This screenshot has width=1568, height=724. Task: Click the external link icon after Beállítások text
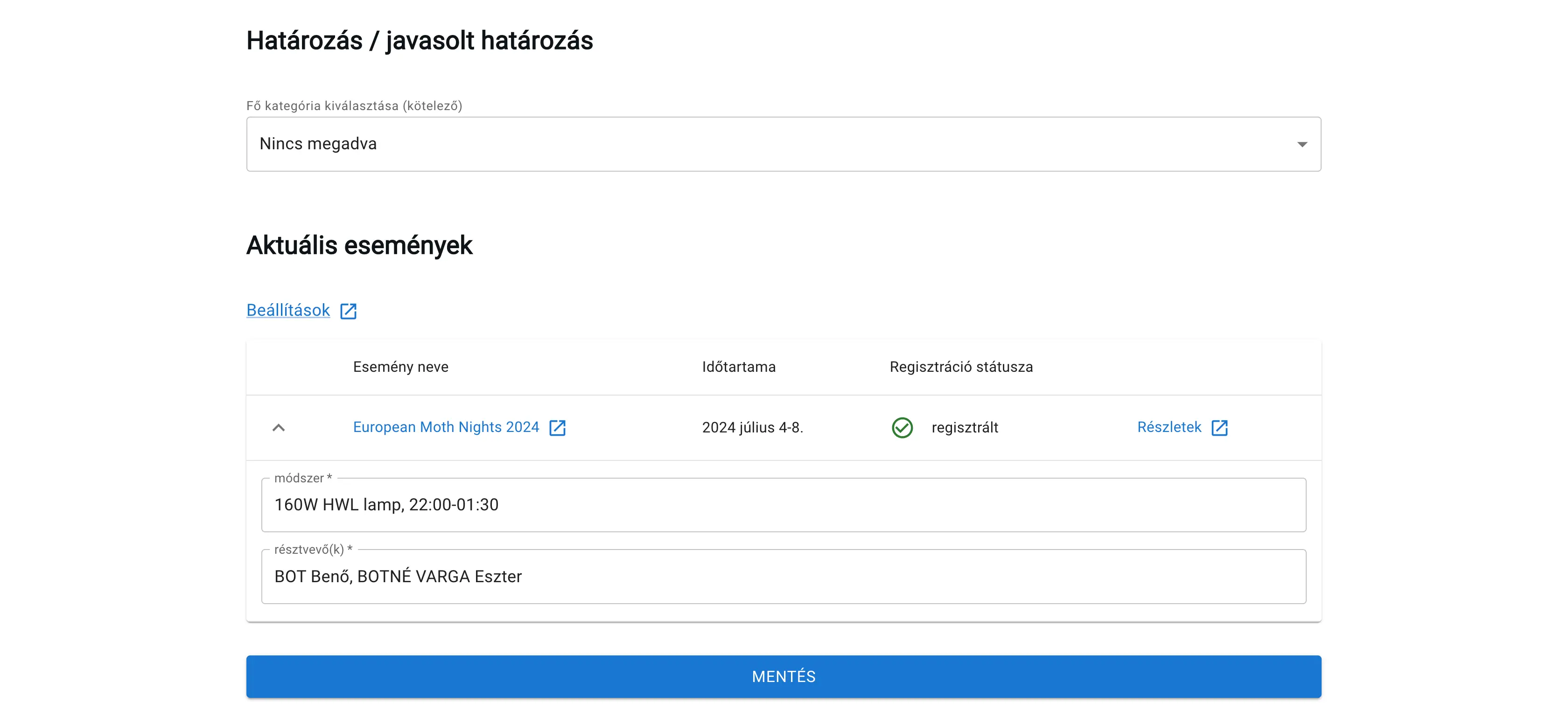348,310
